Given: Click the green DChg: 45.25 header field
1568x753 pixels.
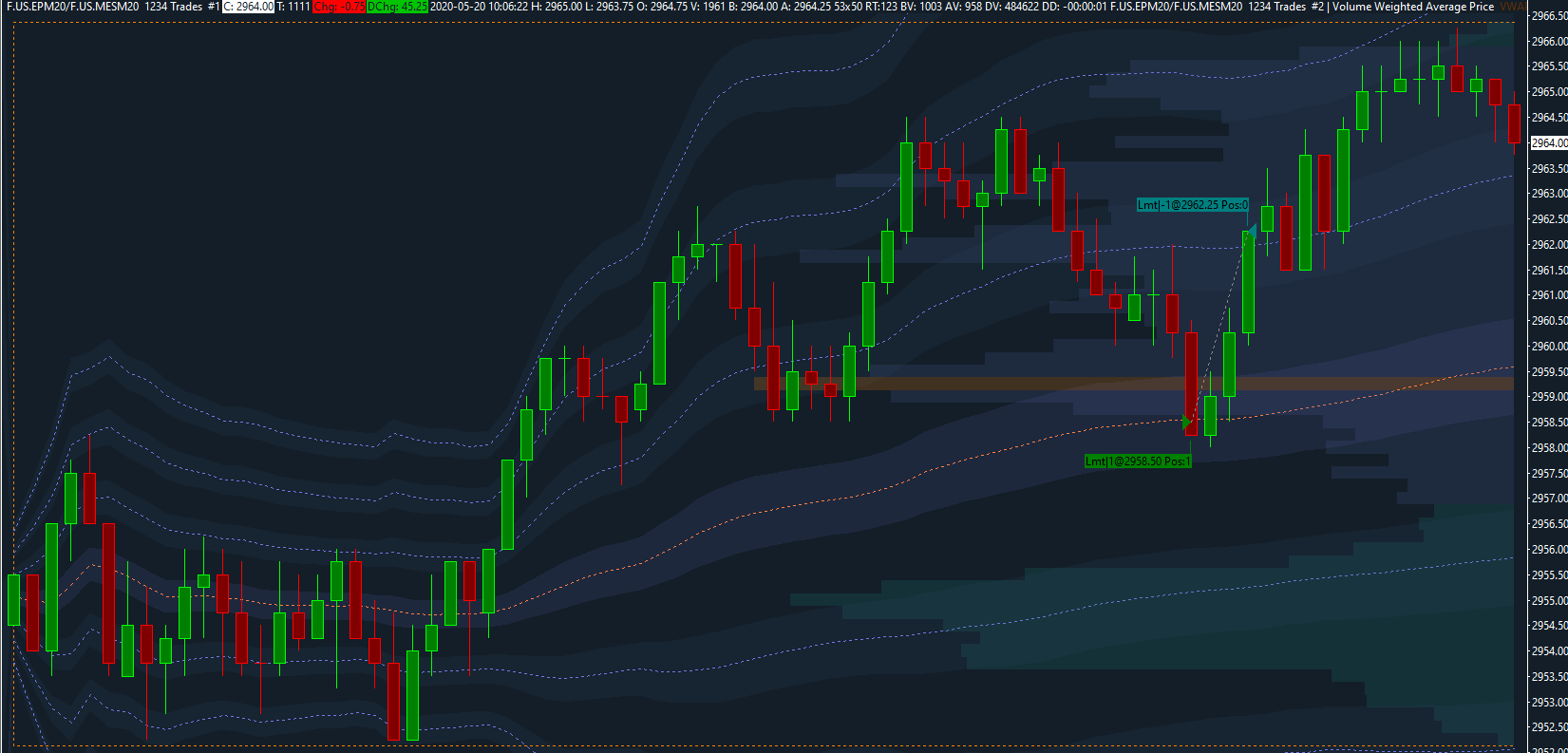Looking at the screenshot, I should tap(397, 7).
